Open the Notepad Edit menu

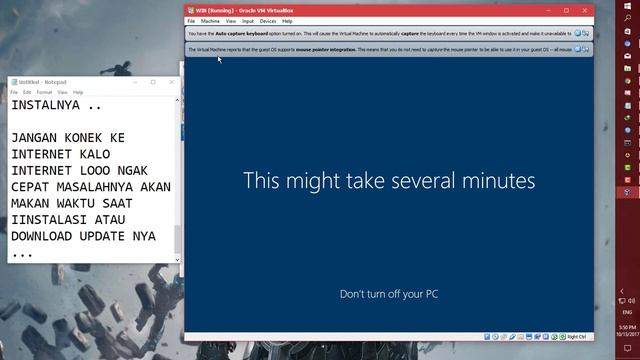coord(27,93)
